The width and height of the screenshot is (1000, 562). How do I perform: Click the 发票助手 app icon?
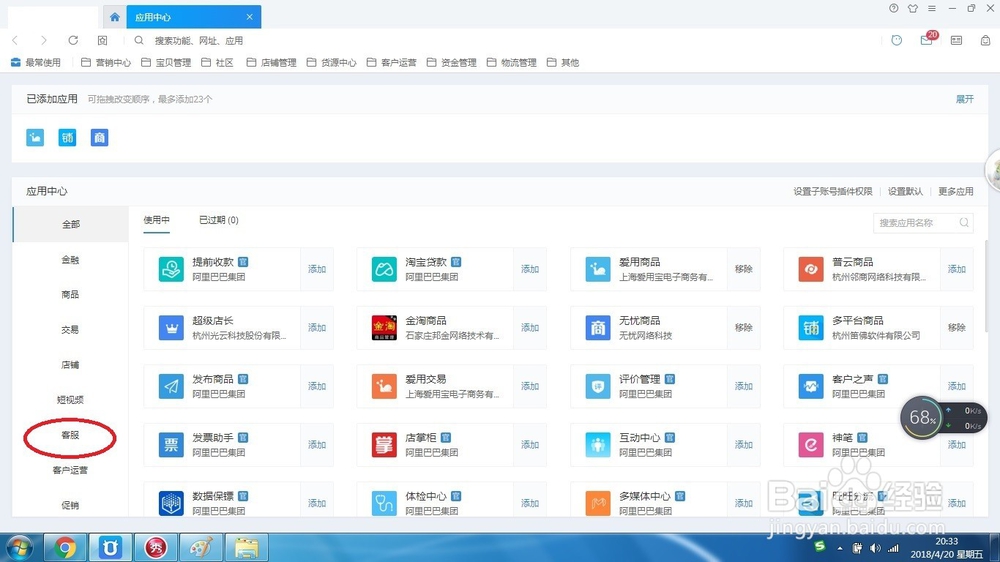pyautogui.click(x=171, y=445)
